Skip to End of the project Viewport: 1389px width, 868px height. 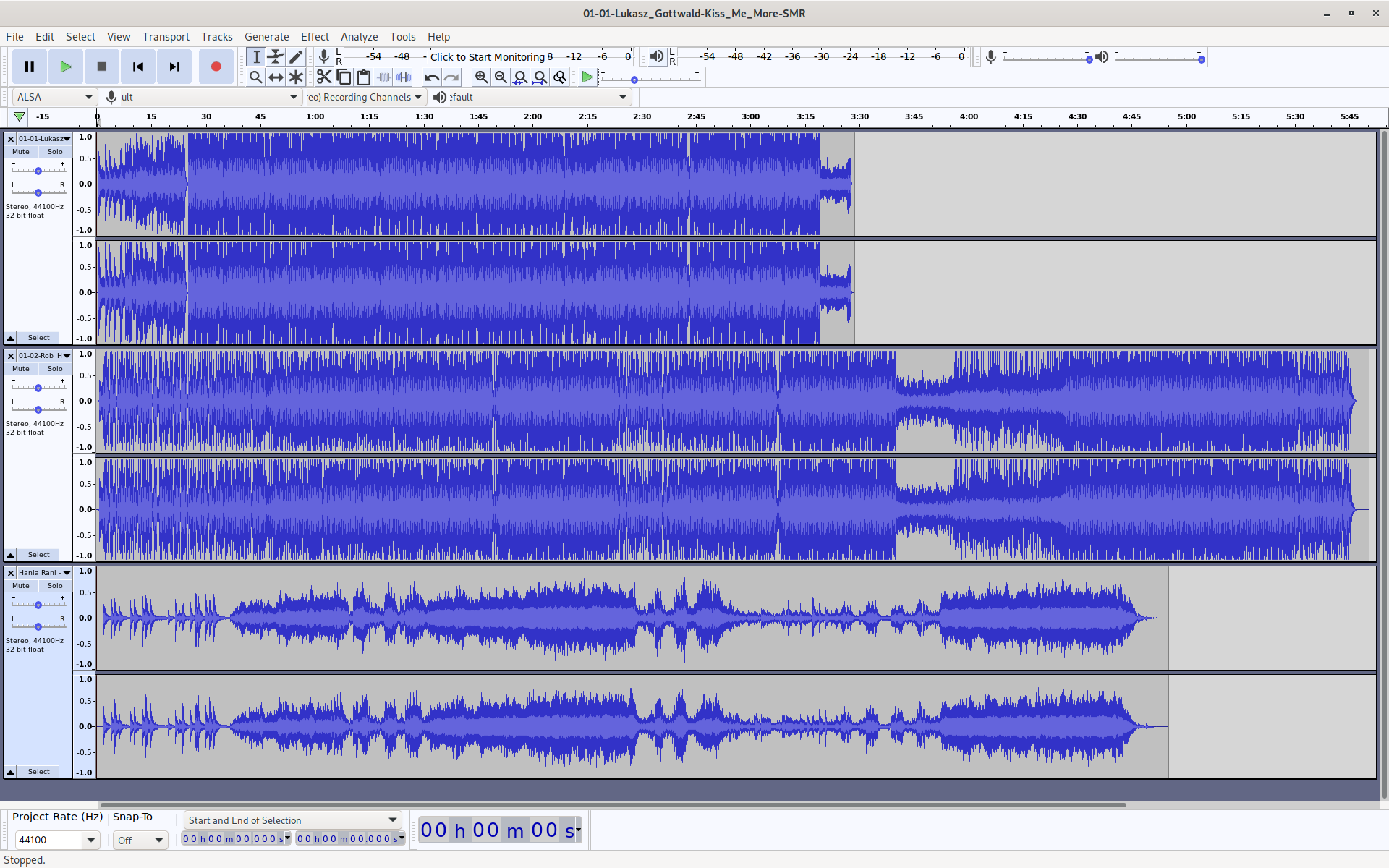click(174, 67)
